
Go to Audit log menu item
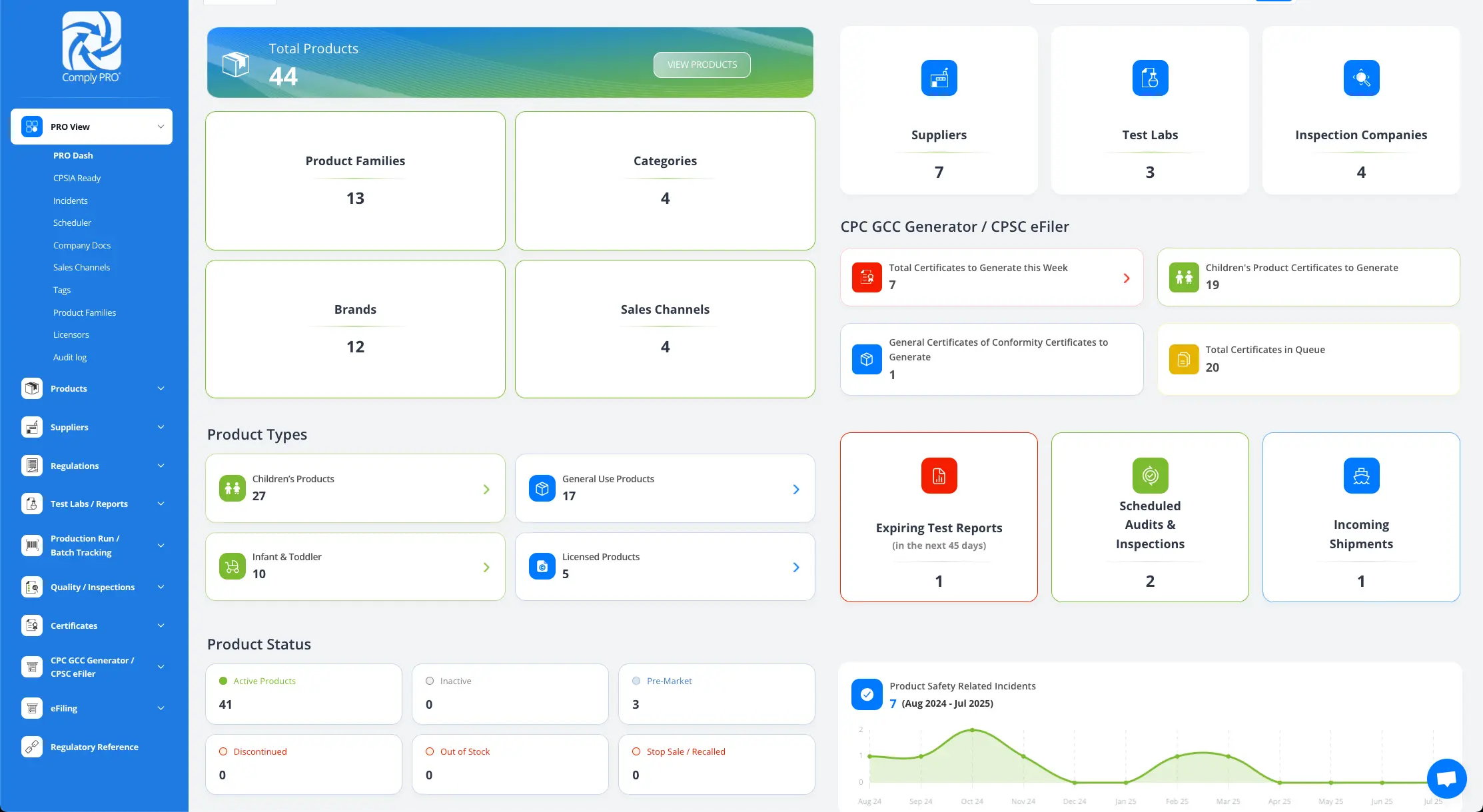click(x=70, y=357)
